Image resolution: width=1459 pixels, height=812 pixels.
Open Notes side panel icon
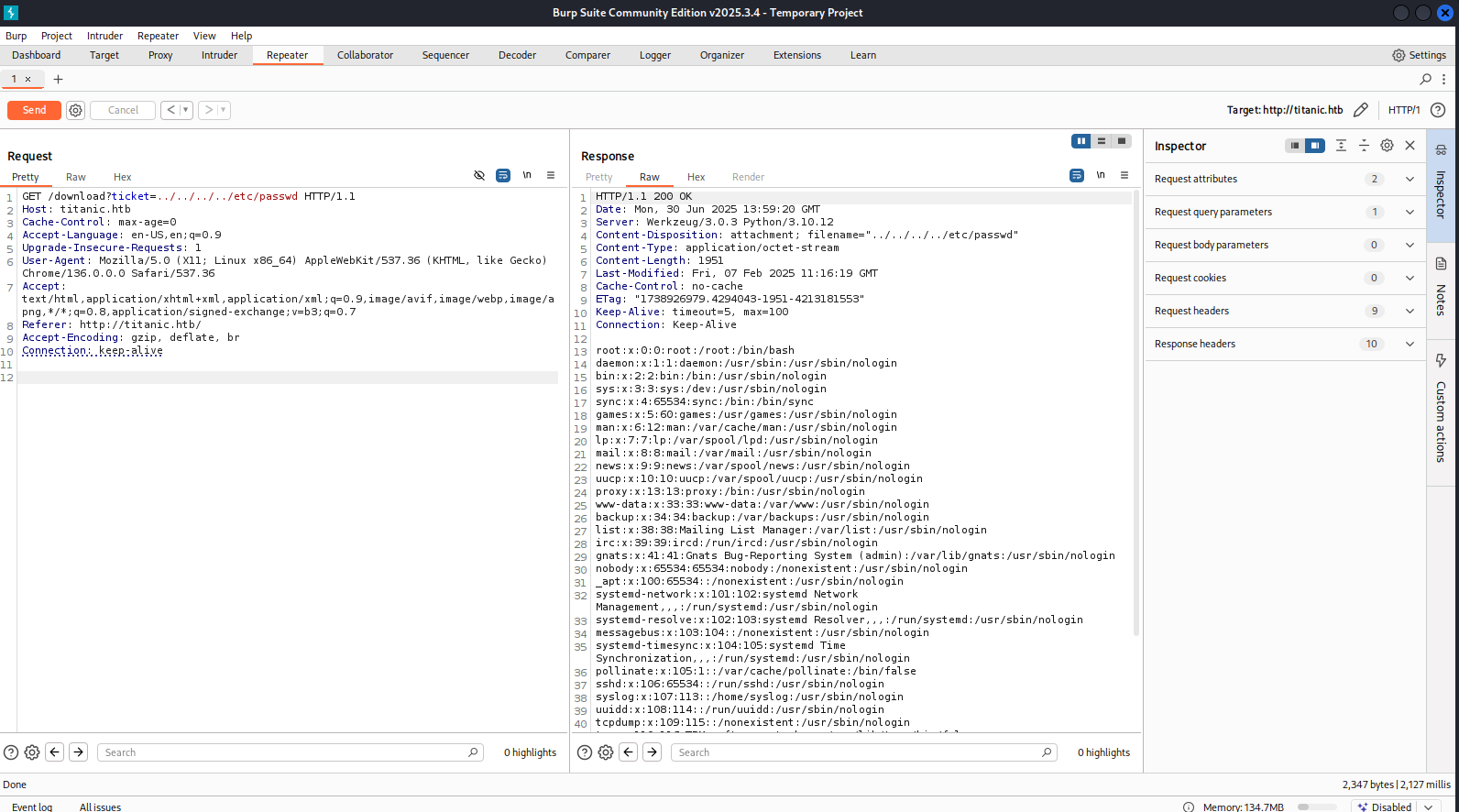click(1441, 264)
